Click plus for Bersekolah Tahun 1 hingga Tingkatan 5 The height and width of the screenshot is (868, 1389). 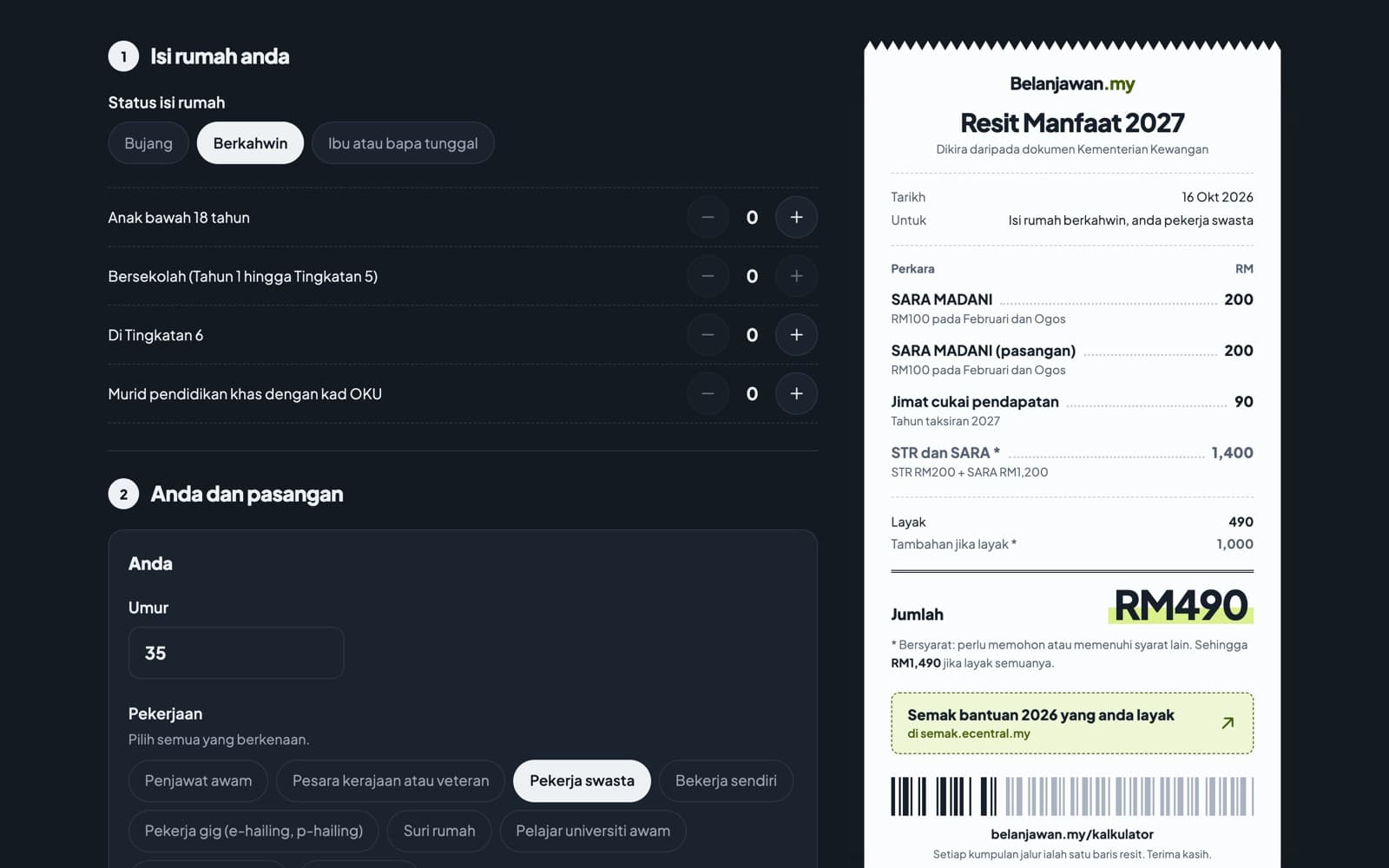point(796,276)
